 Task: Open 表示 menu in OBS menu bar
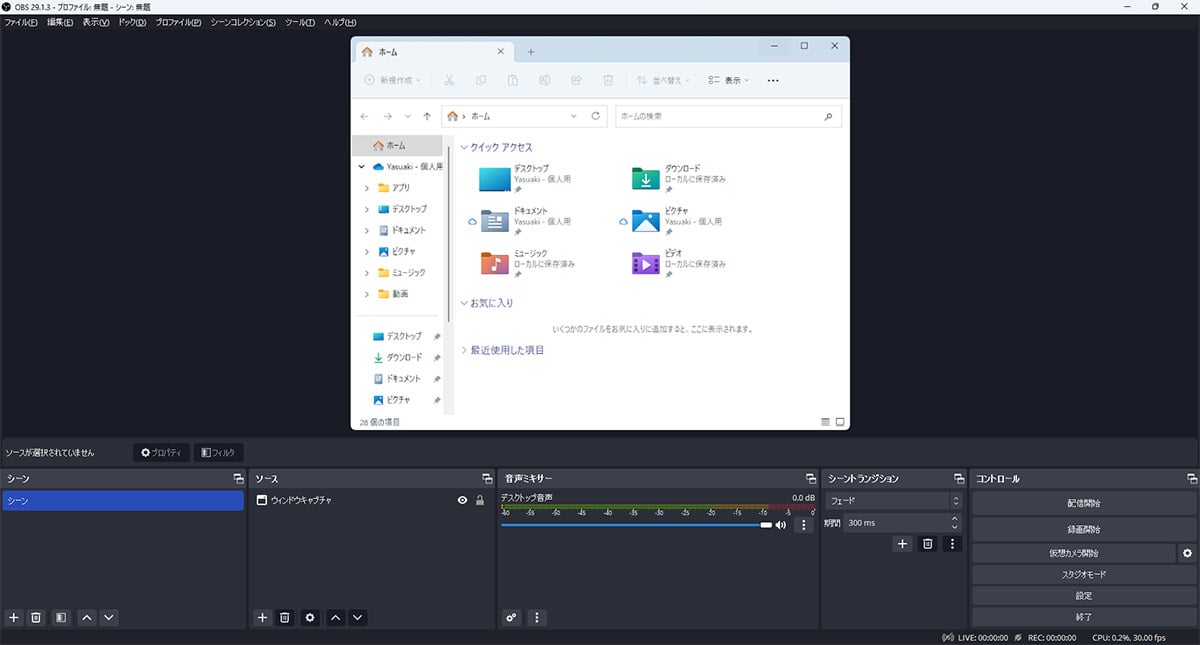(96, 22)
